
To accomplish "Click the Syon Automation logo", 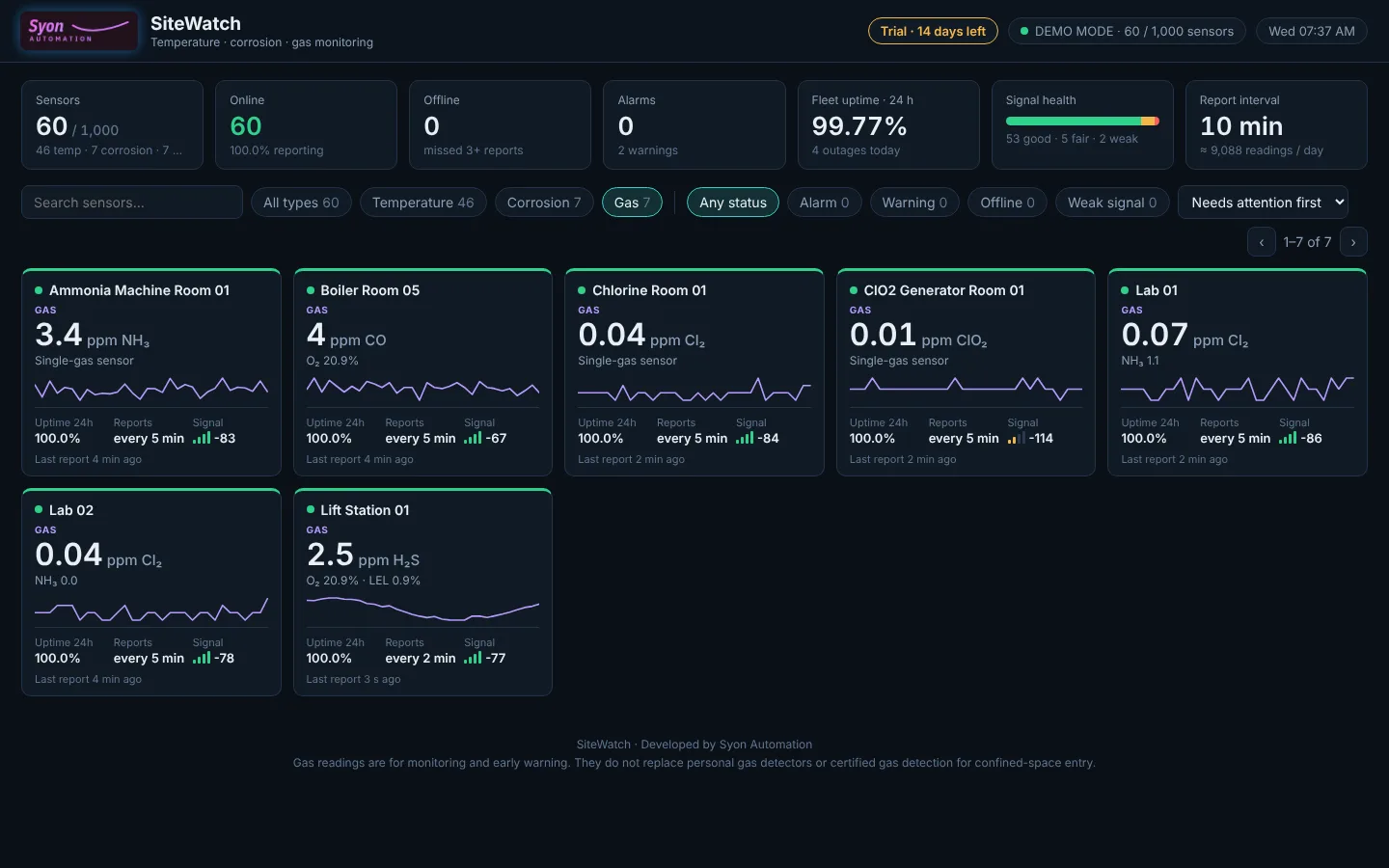I will point(79,31).
